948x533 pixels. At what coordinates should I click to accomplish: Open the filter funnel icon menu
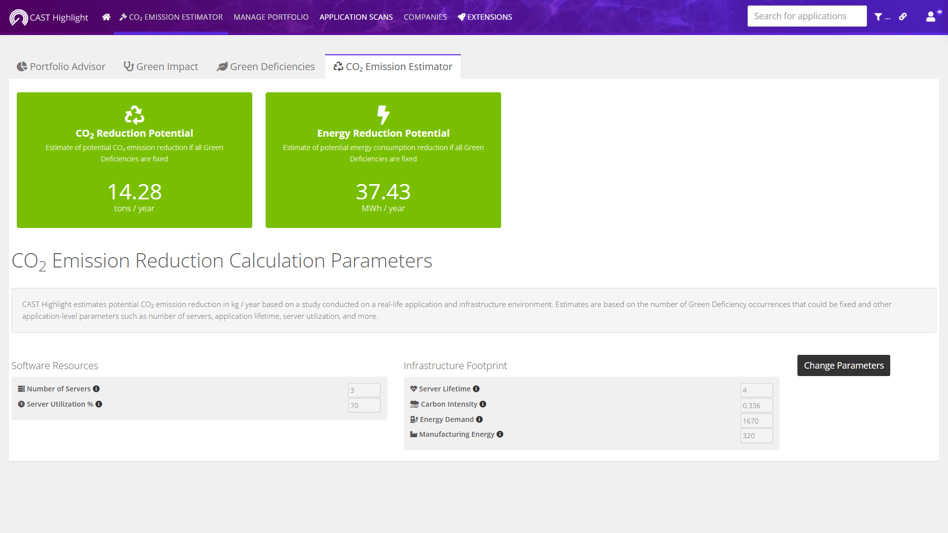click(880, 17)
